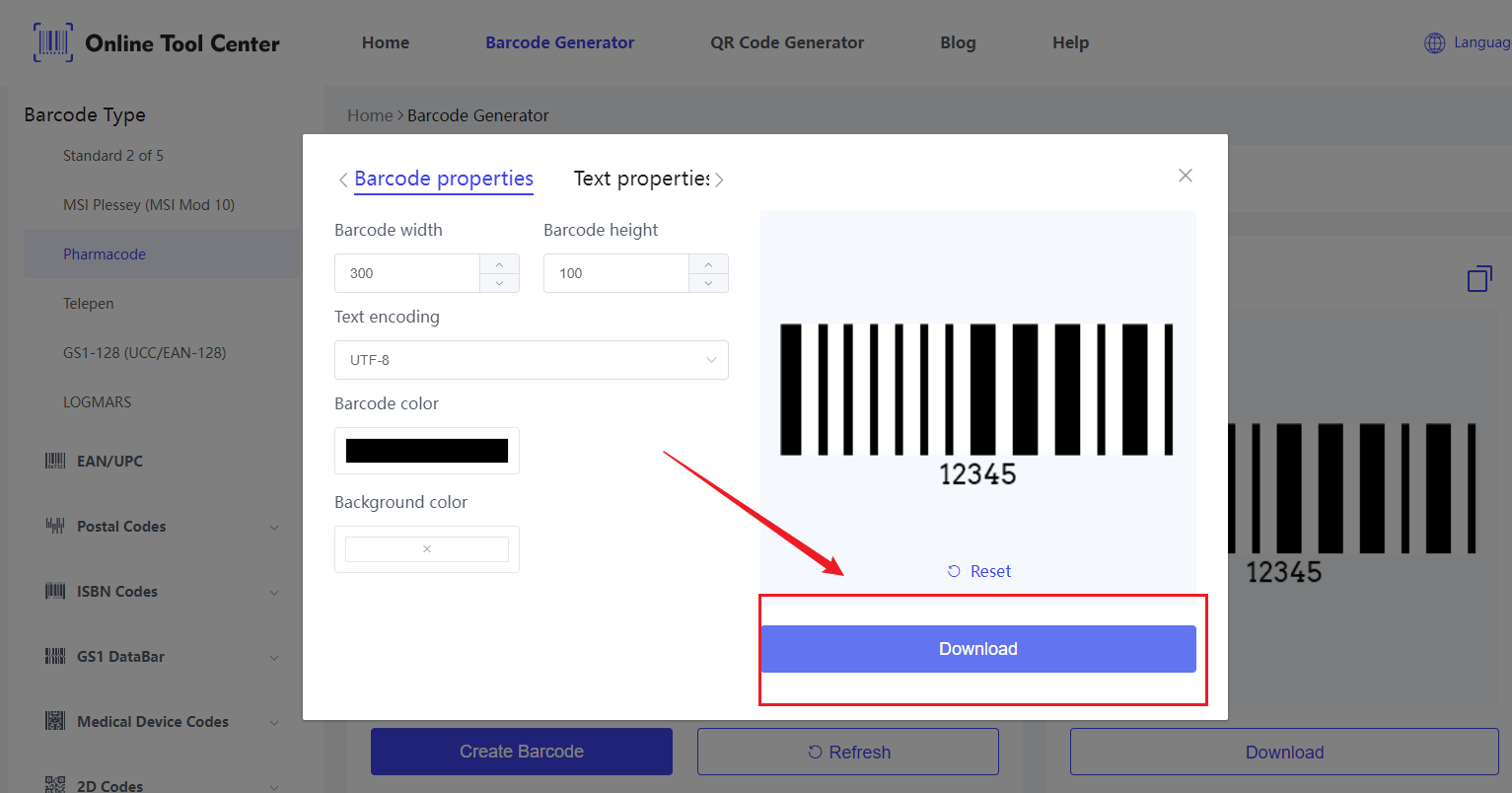Click the copy barcode icon

(1479, 279)
